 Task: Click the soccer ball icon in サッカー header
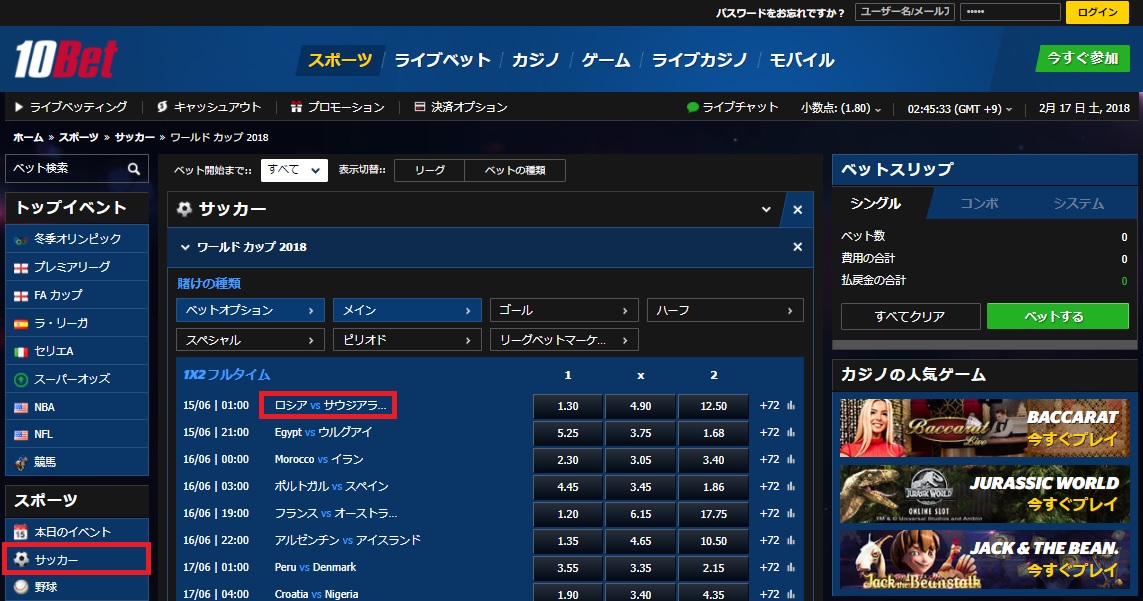click(x=184, y=209)
